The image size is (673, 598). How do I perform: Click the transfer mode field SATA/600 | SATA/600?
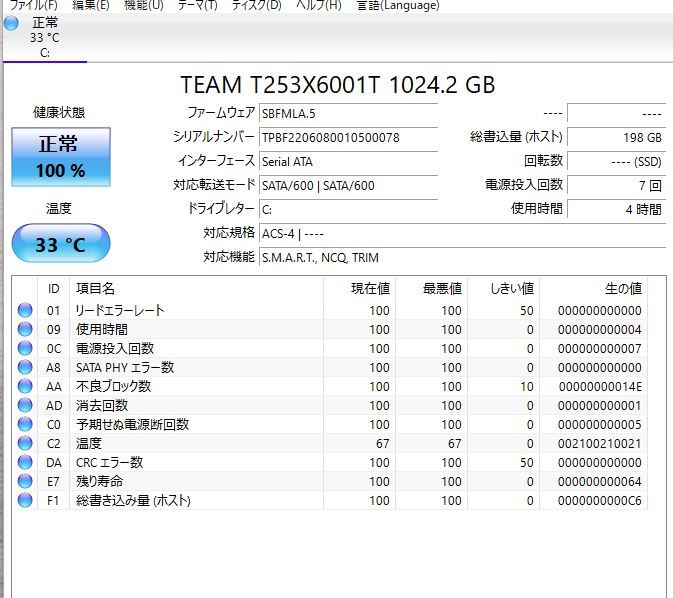pos(349,186)
